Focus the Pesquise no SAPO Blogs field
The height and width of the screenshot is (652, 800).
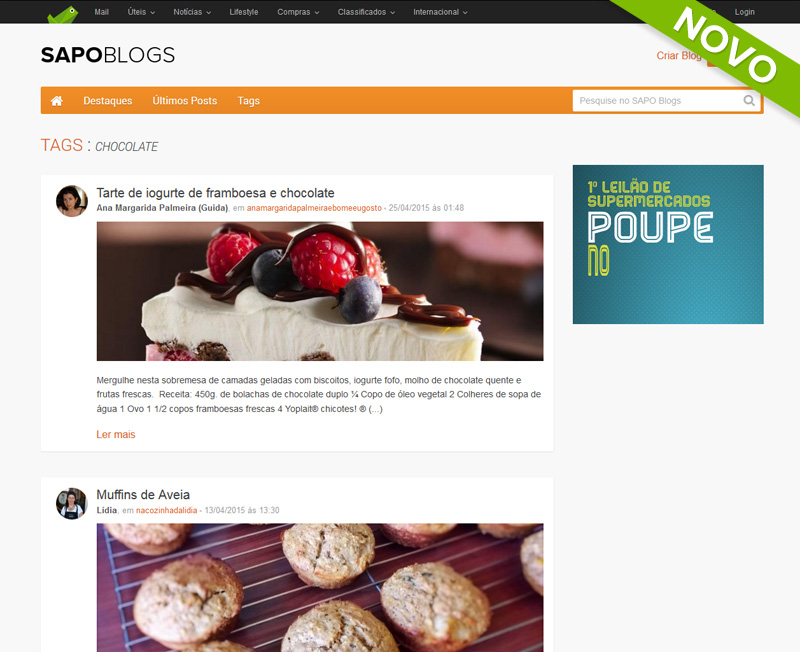coord(658,101)
